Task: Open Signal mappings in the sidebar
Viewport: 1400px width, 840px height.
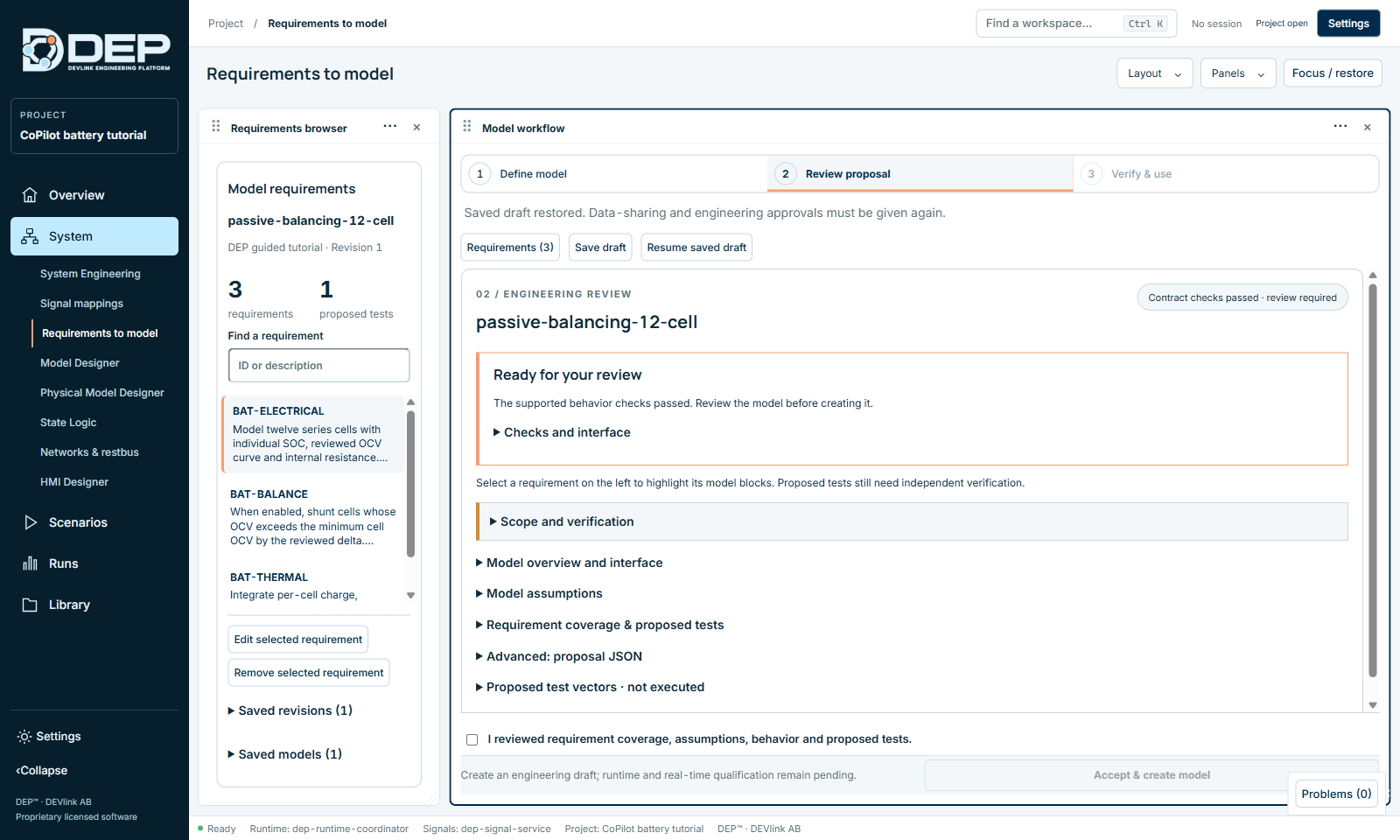Action: click(81, 304)
